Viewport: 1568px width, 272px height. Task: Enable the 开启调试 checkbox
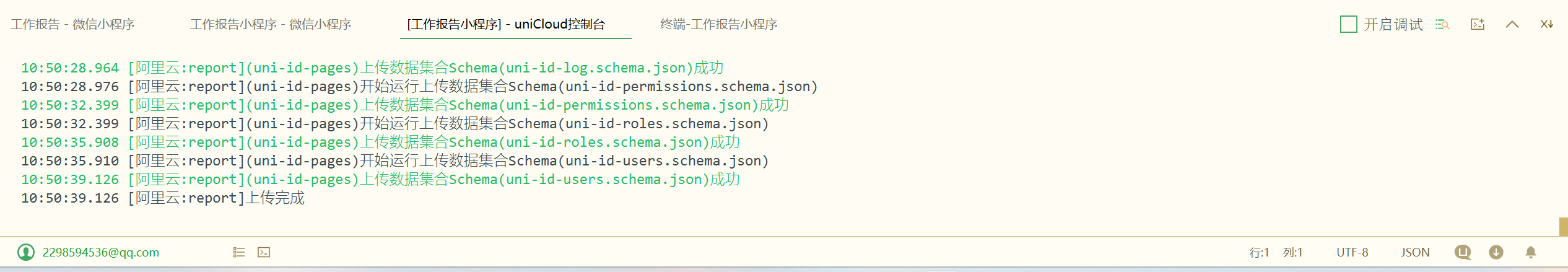pyautogui.click(x=1348, y=24)
